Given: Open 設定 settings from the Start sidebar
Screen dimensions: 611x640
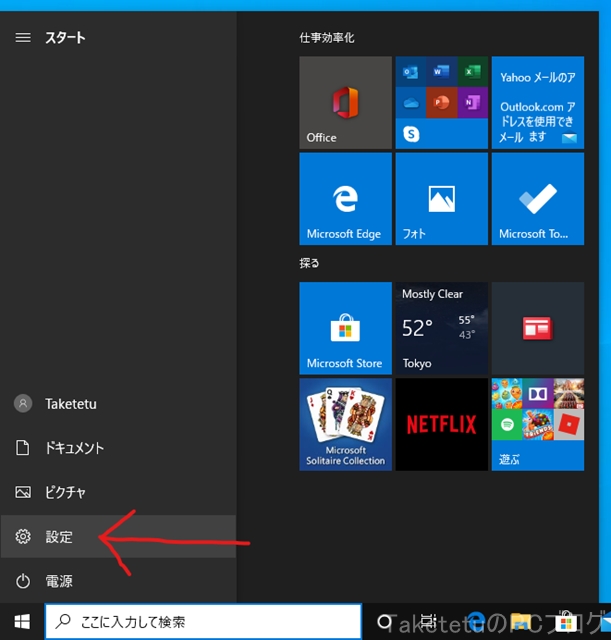Looking at the screenshot, I should point(118,536).
